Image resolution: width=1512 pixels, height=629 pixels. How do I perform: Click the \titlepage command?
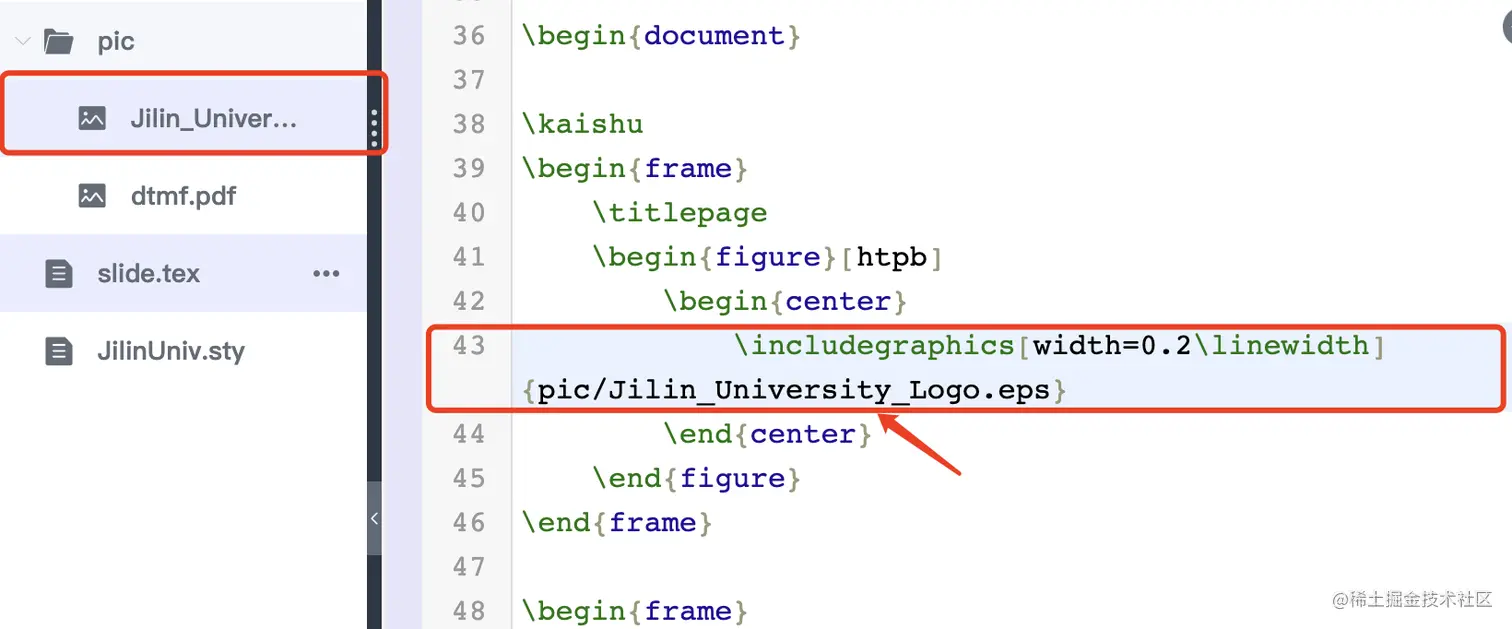click(680, 213)
